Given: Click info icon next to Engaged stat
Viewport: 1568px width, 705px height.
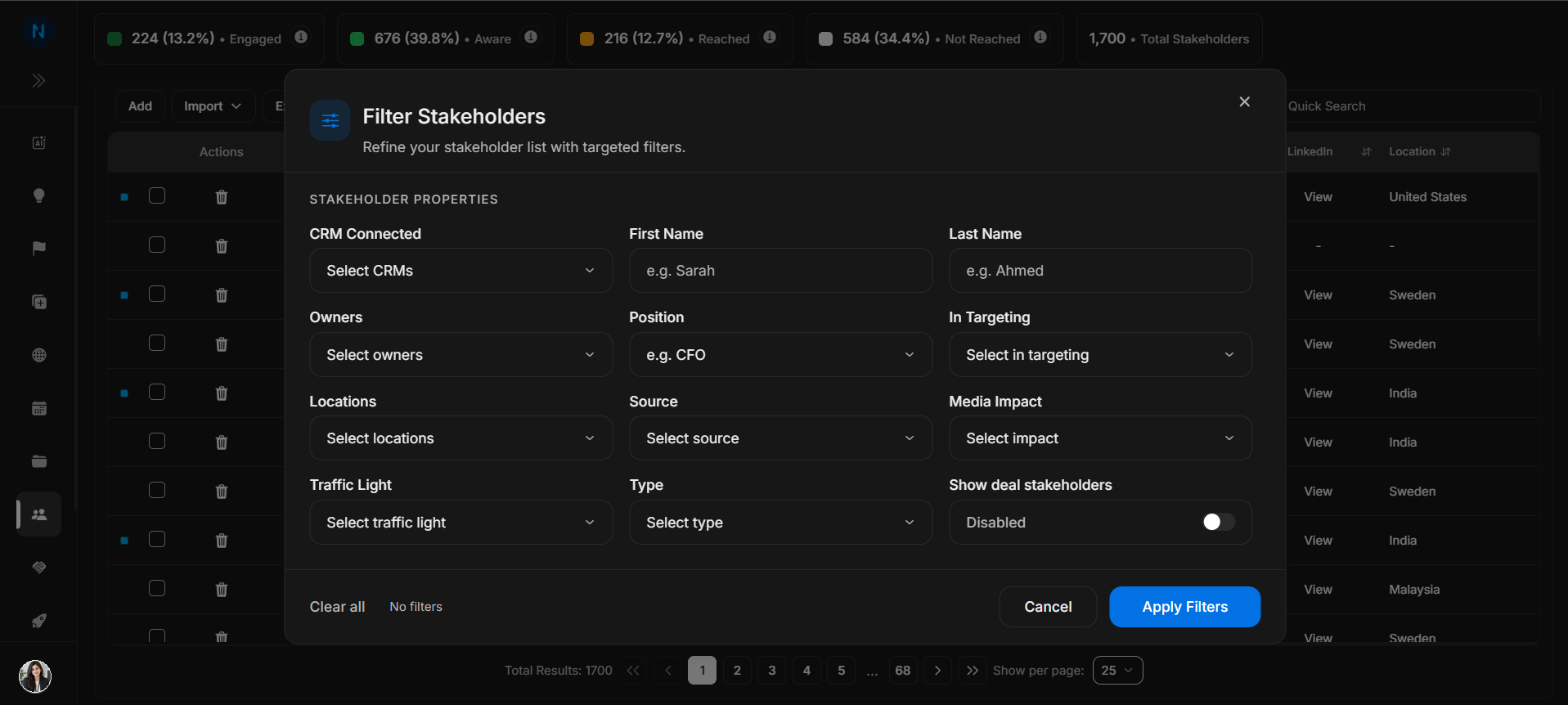Looking at the screenshot, I should pos(301,37).
